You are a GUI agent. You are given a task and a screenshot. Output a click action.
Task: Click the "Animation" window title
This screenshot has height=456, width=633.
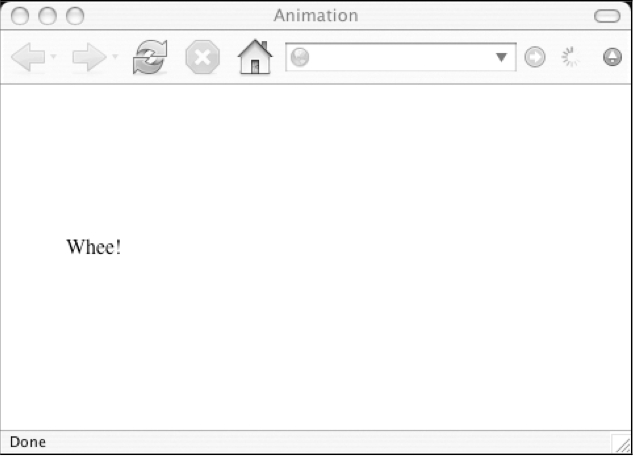pos(316,16)
